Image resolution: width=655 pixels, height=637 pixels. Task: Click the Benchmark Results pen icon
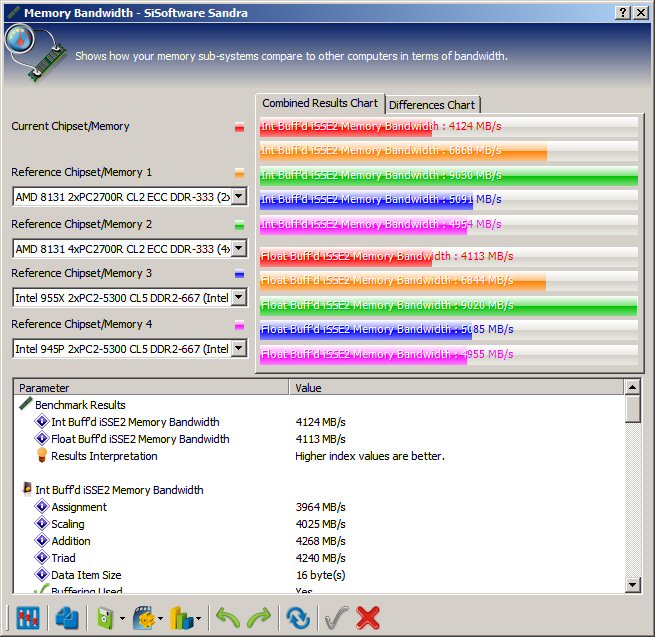tap(26, 404)
